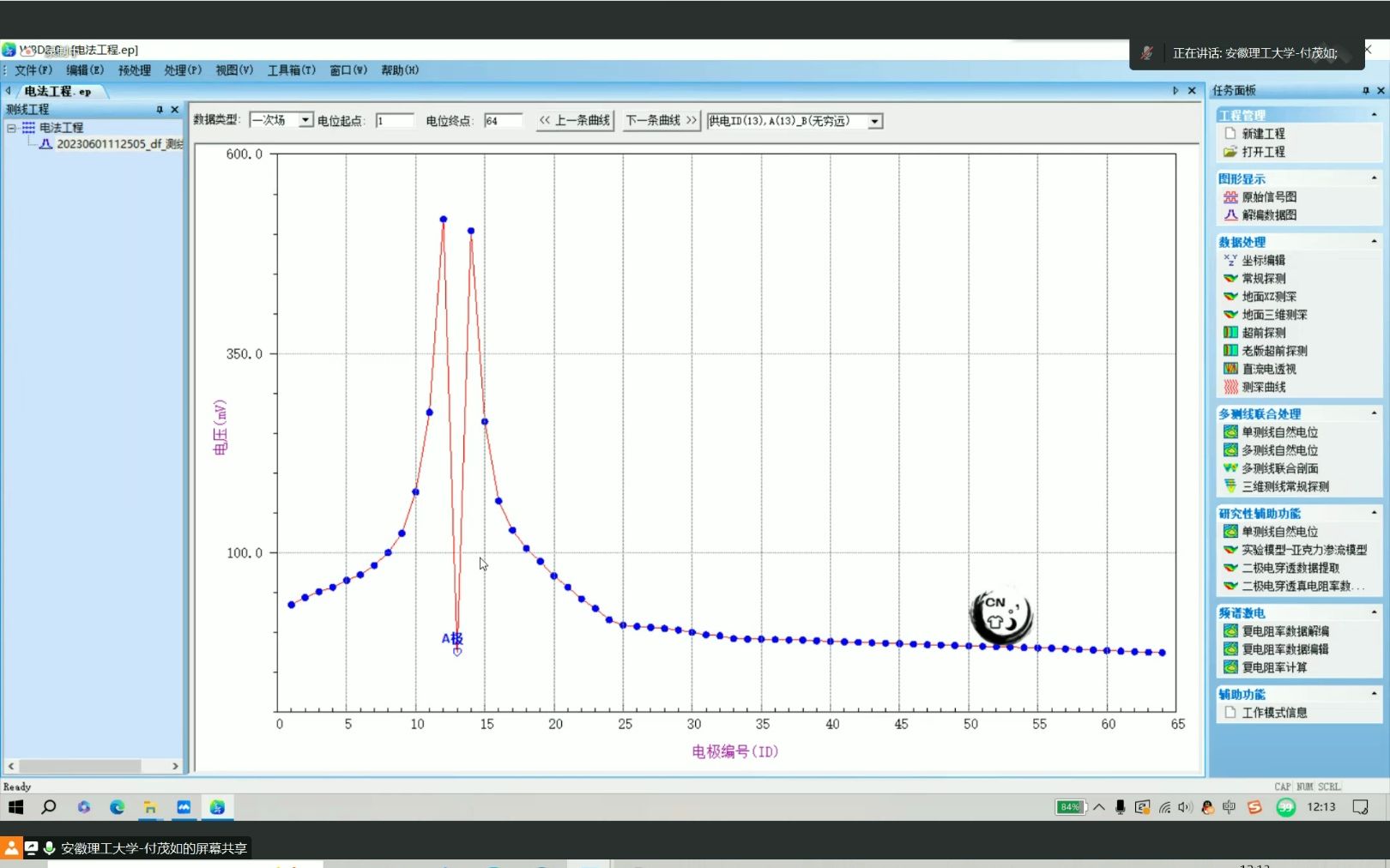Open 二极电穿透数据提取 icon
The width and height of the screenshot is (1390, 868).
pos(1230,568)
